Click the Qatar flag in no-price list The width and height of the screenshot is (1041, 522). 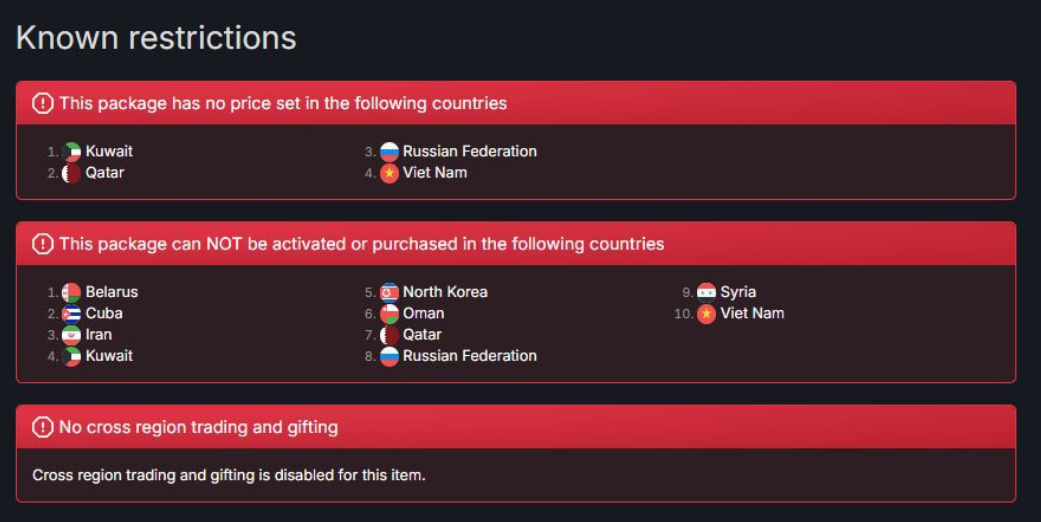72,173
